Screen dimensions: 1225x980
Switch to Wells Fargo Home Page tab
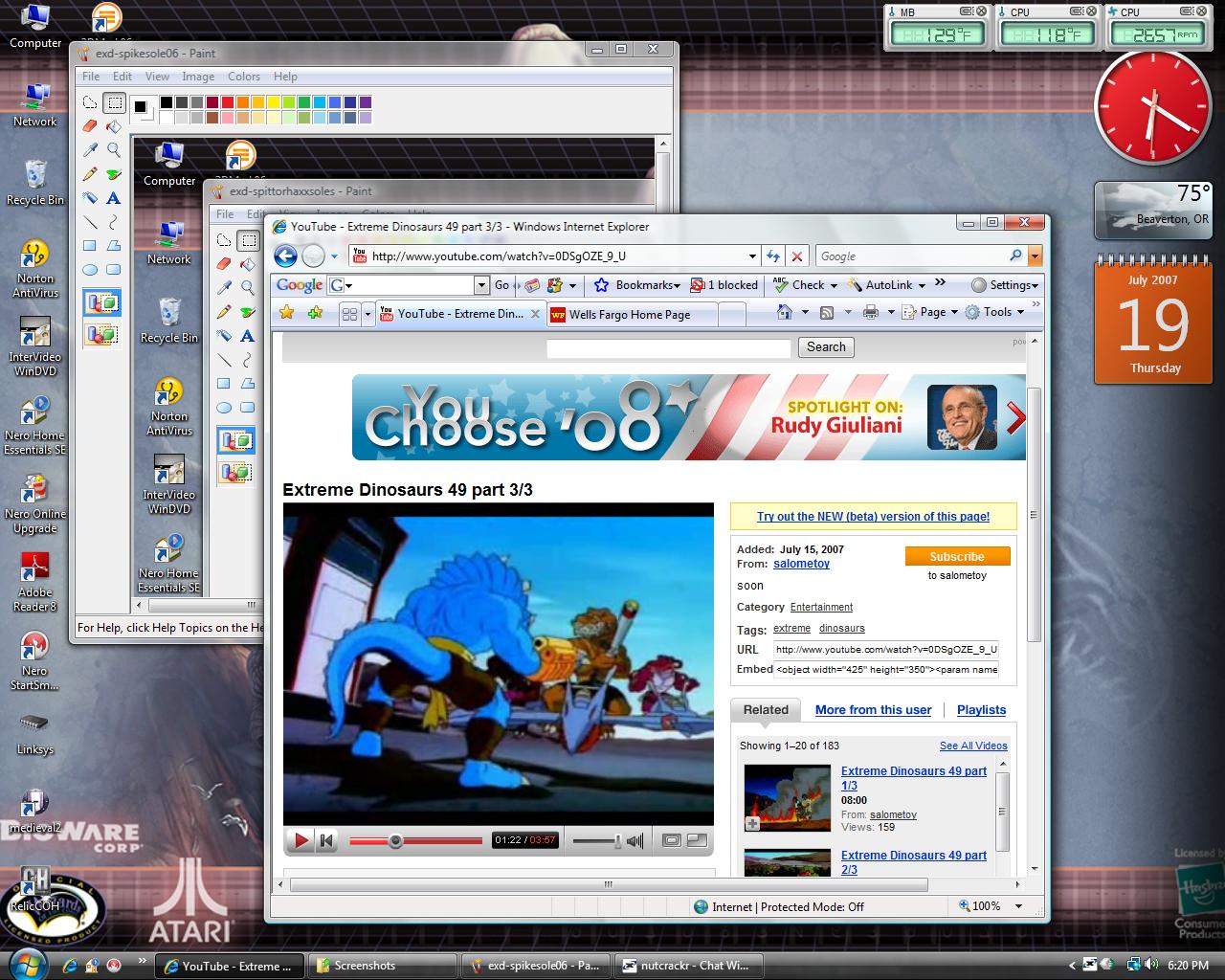click(x=632, y=314)
